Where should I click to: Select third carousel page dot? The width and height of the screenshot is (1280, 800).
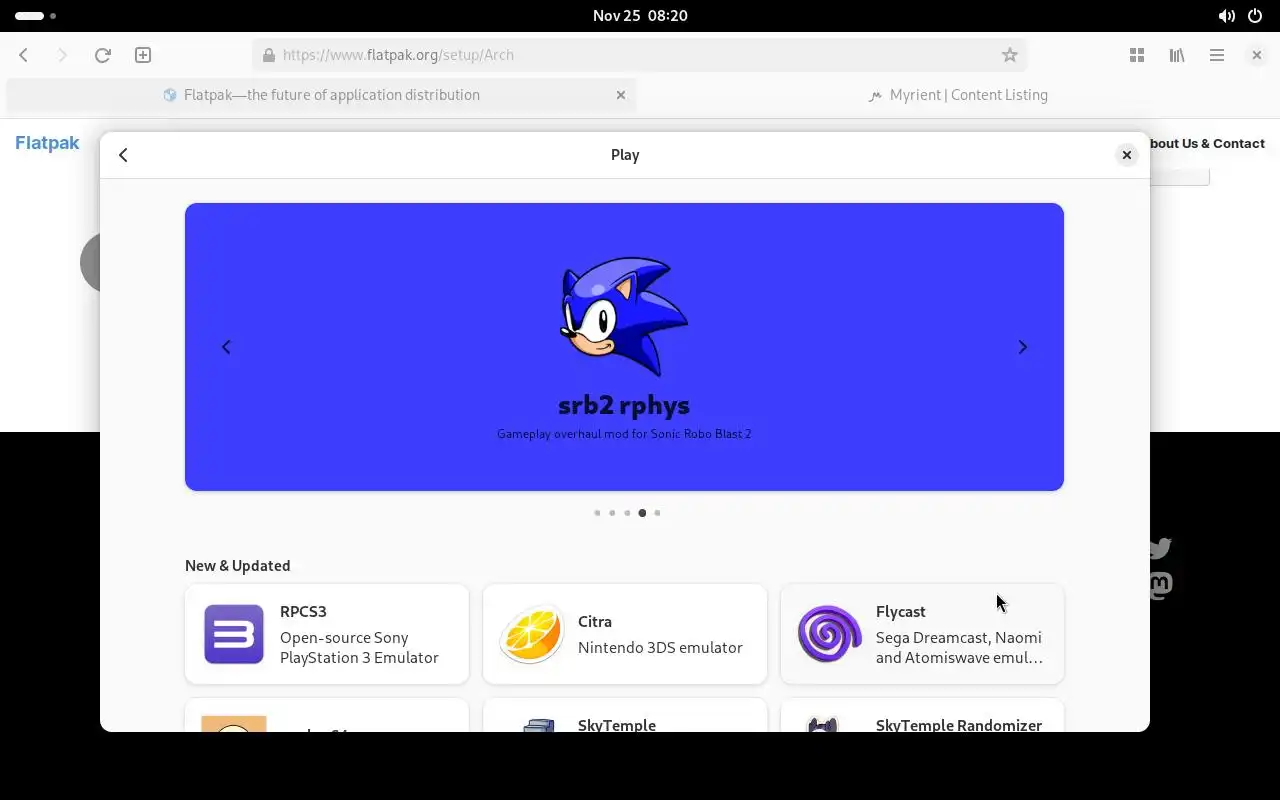627,513
